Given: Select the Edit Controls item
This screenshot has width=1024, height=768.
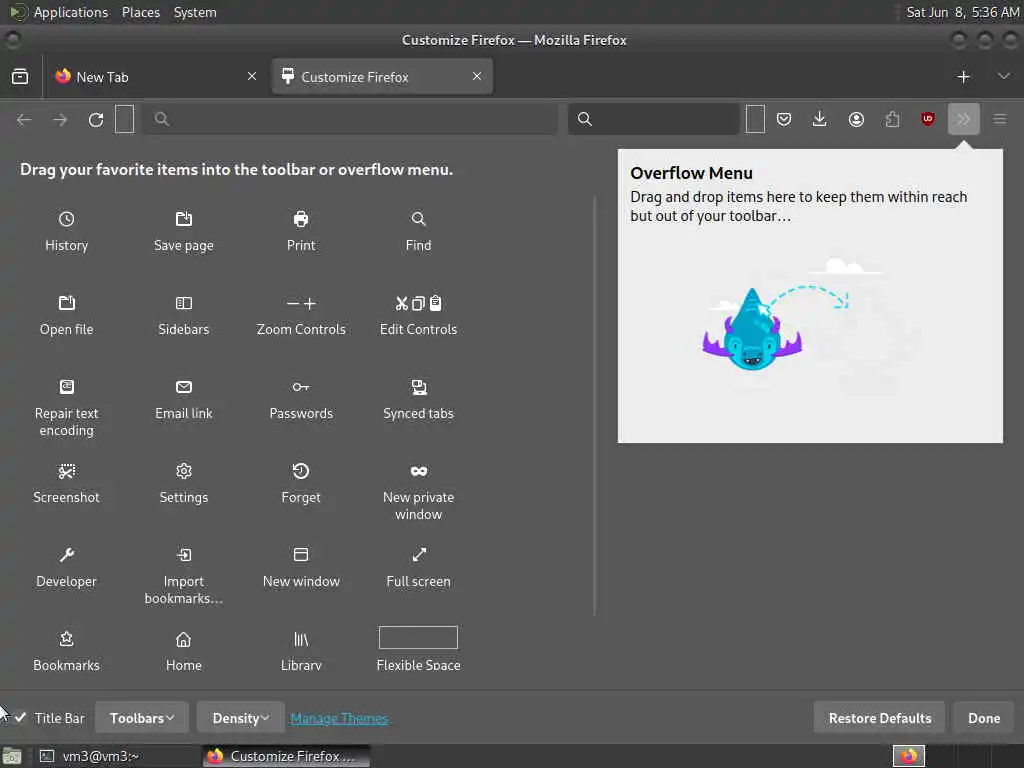Looking at the screenshot, I should tap(418, 315).
